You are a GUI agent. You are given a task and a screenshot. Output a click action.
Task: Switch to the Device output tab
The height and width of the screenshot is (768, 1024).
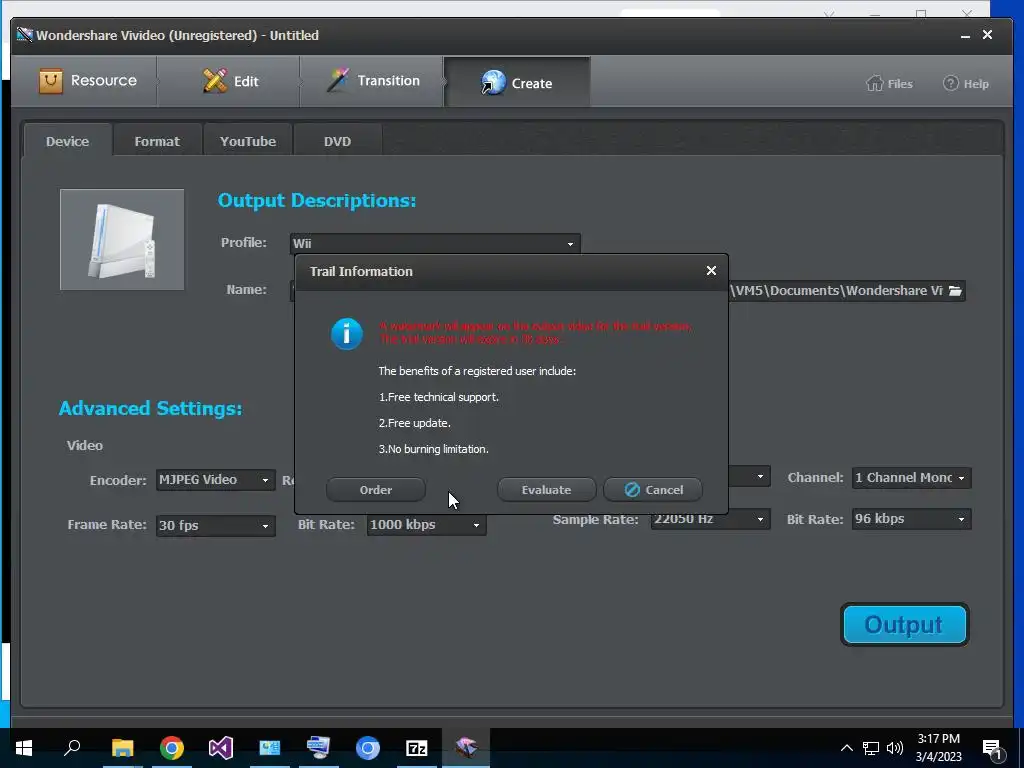pos(67,141)
